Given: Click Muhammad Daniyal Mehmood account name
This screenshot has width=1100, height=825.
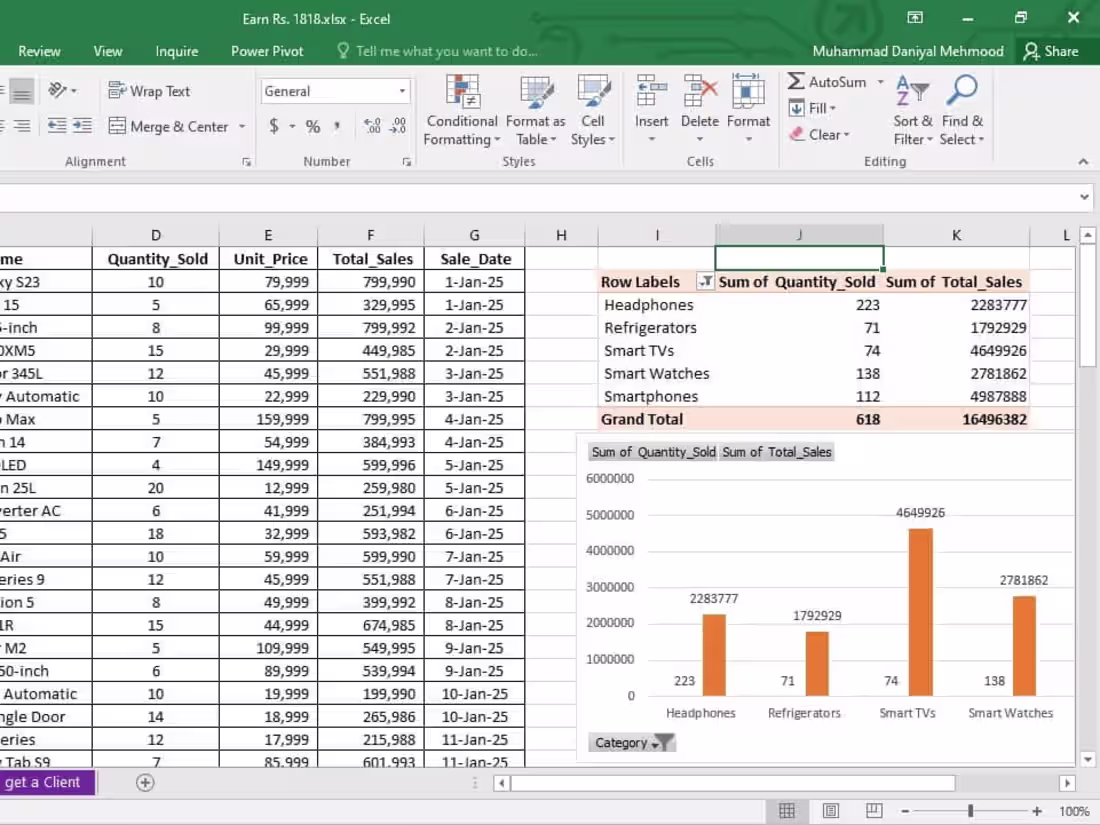Looking at the screenshot, I should pos(908,51).
